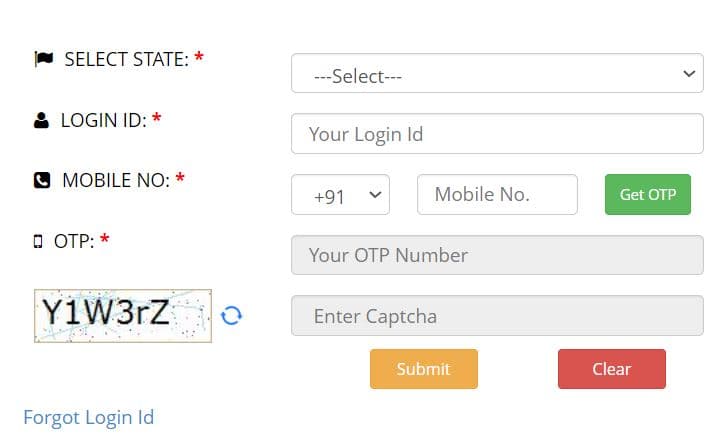The height and width of the screenshot is (441, 714).
Task: Focus the Your Login Id field
Action: click(x=497, y=134)
